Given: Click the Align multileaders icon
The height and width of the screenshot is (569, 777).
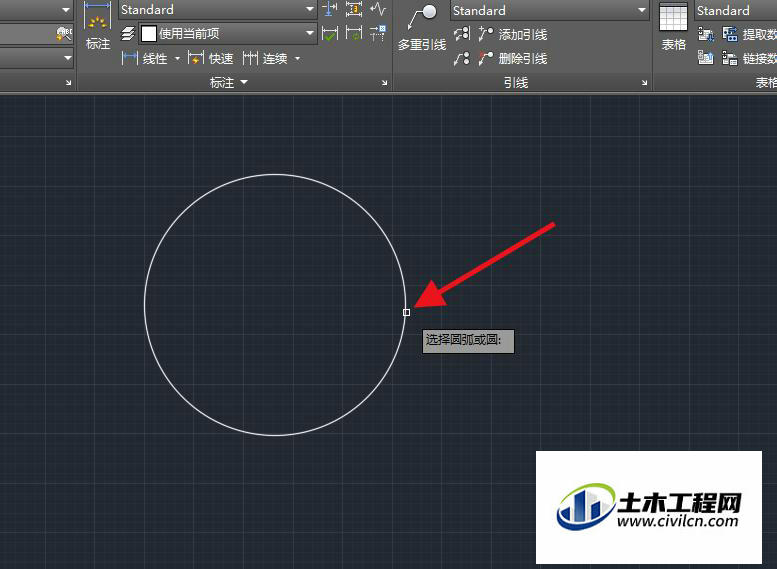Looking at the screenshot, I should 461,34.
